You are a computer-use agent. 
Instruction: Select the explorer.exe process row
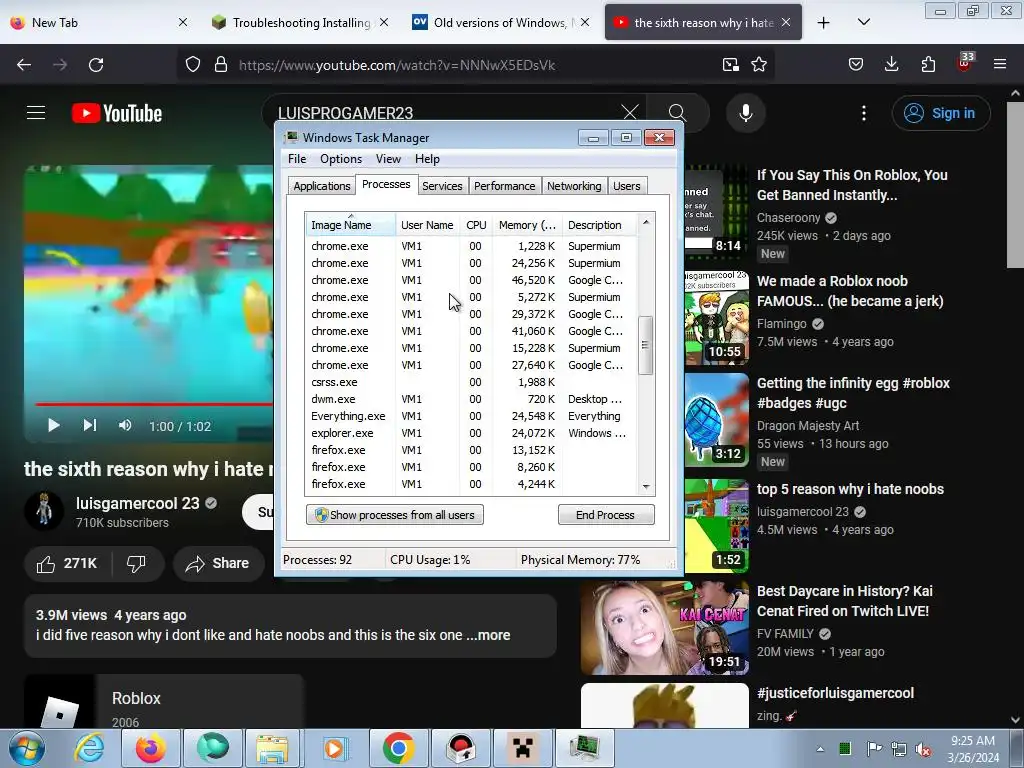(471, 433)
